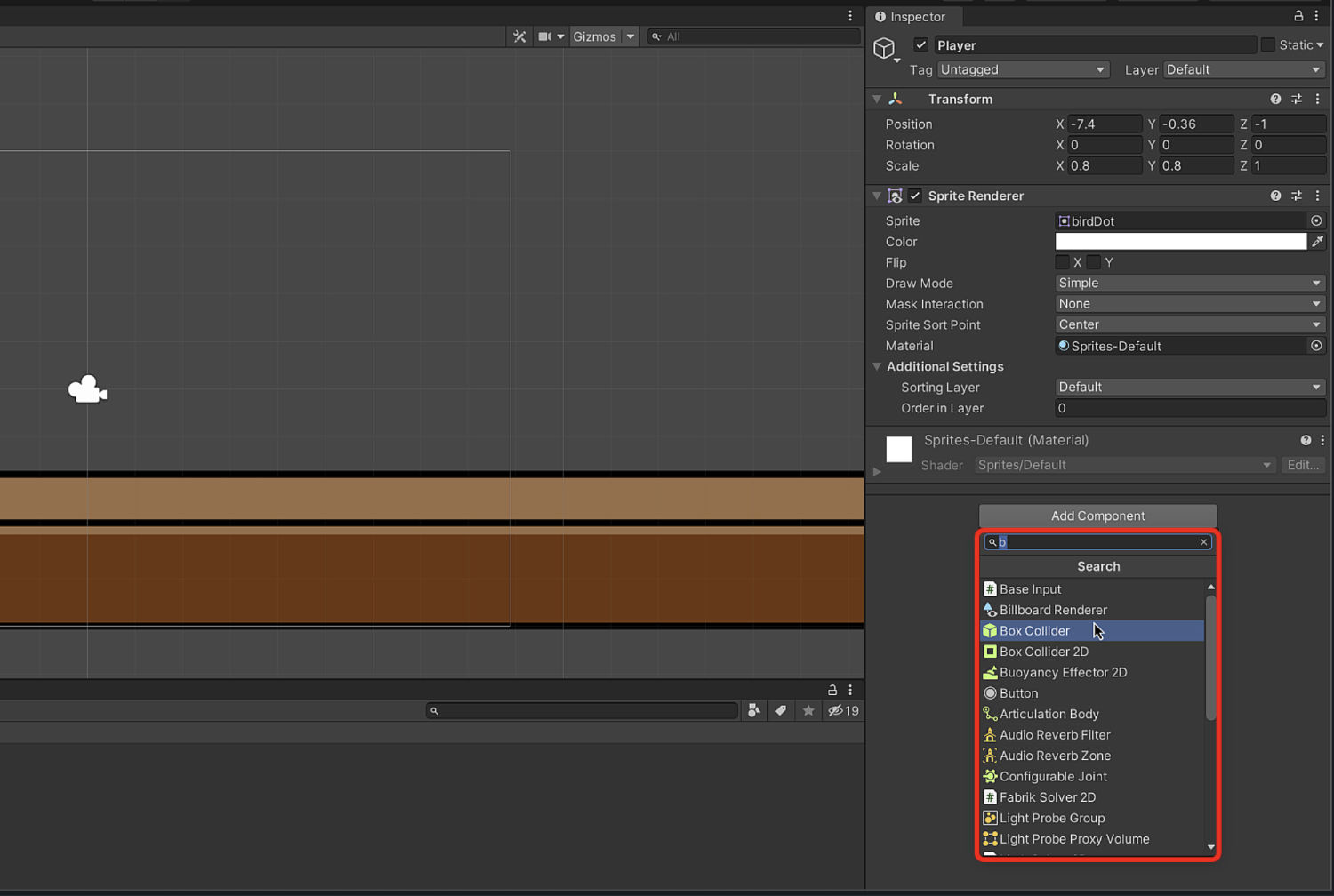Collapse the Transform component
This screenshot has height=896, width=1334.
point(877,100)
